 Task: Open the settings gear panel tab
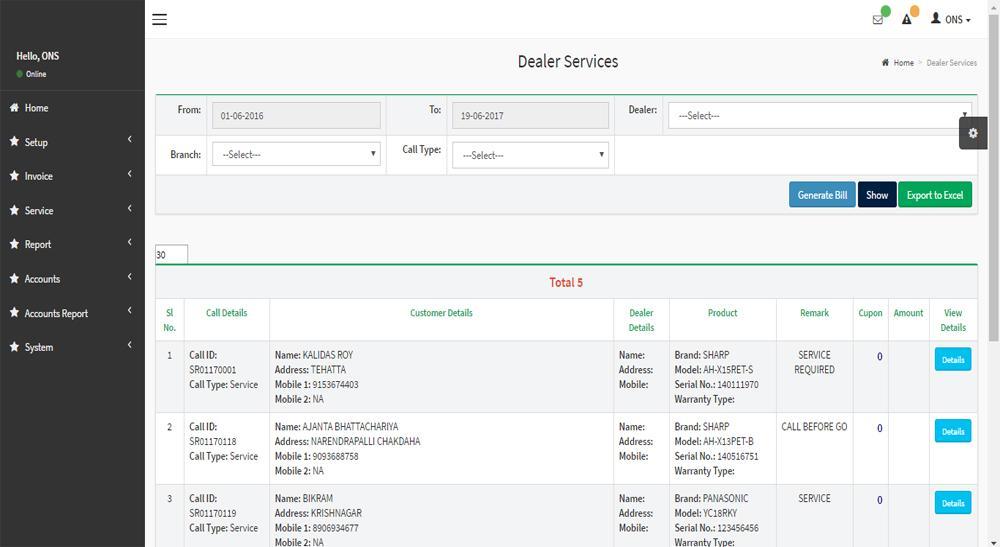[973, 133]
